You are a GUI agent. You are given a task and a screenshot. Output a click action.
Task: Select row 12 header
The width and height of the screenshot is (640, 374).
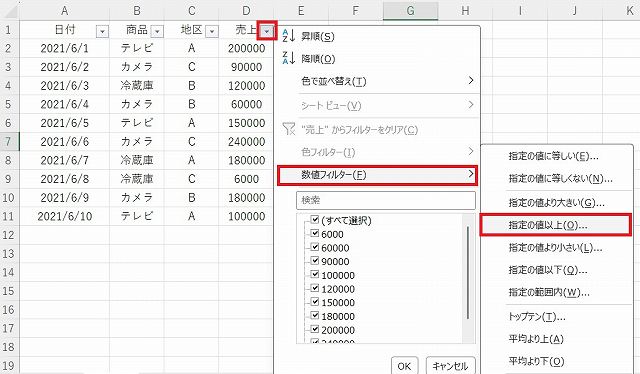point(9,235)
